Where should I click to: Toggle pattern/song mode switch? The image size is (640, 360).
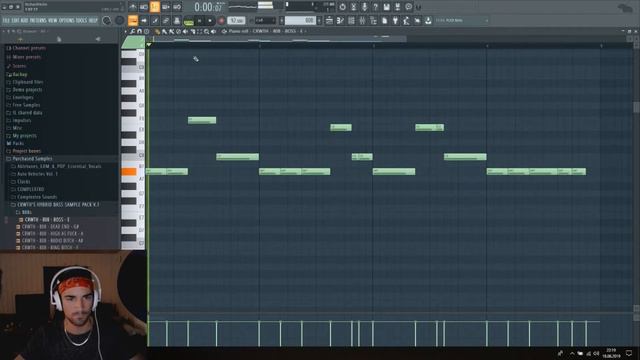tap(189, 21)
